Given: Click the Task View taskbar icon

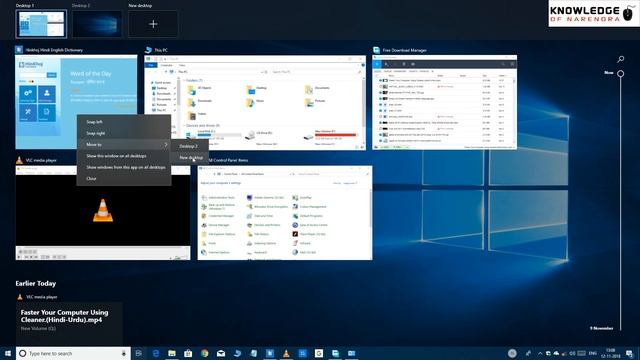Looking at the screenshot, I should pos(139,353).
